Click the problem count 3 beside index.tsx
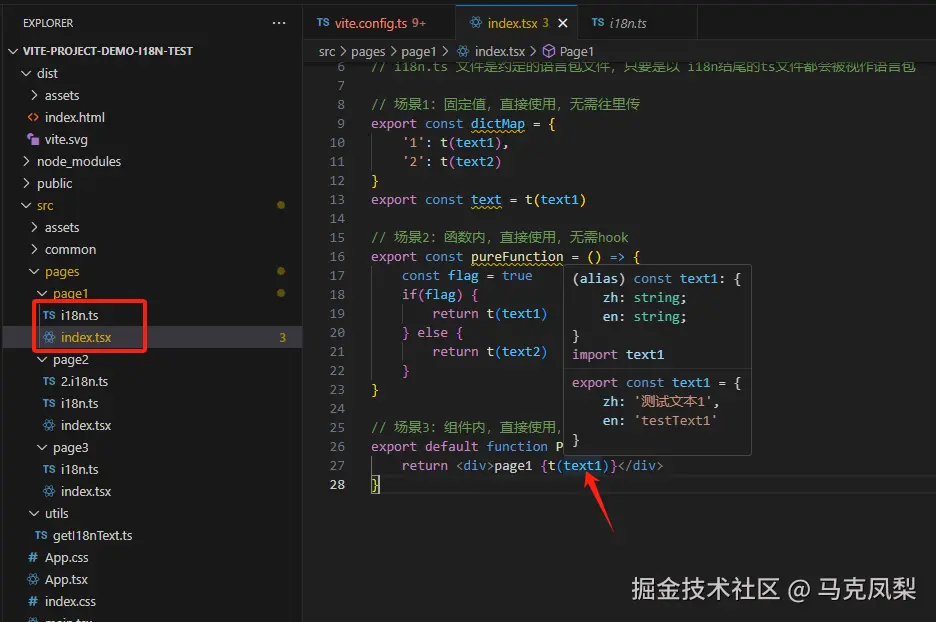This screenshot has height=622, width=936. click(x=282, y=338)
